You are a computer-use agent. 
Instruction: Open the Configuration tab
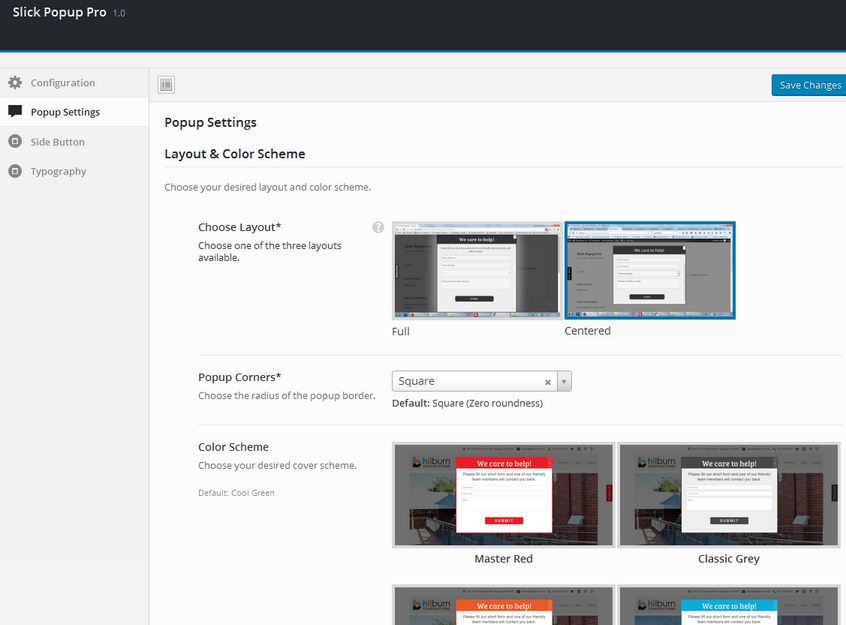point(74,83)
